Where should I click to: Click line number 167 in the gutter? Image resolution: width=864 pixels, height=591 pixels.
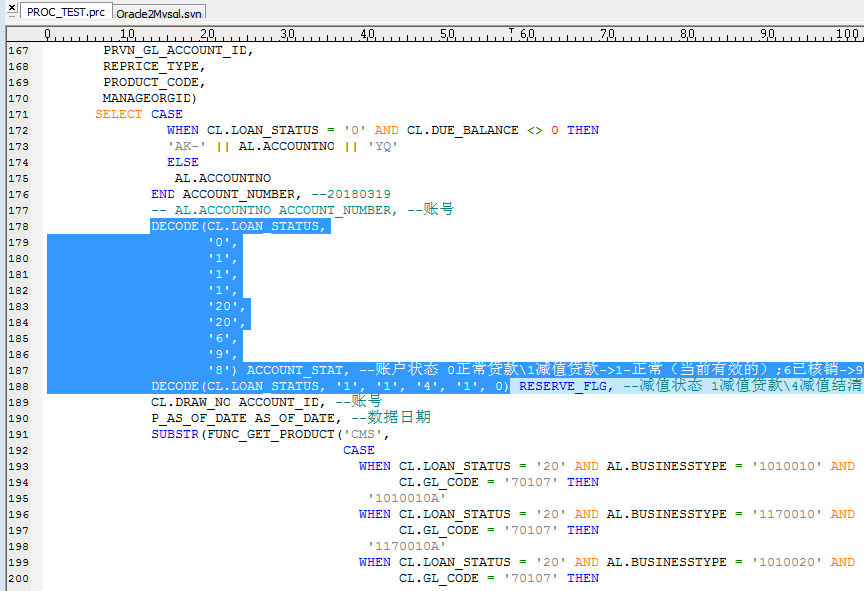pyautogui.click(x=18, y=51)
